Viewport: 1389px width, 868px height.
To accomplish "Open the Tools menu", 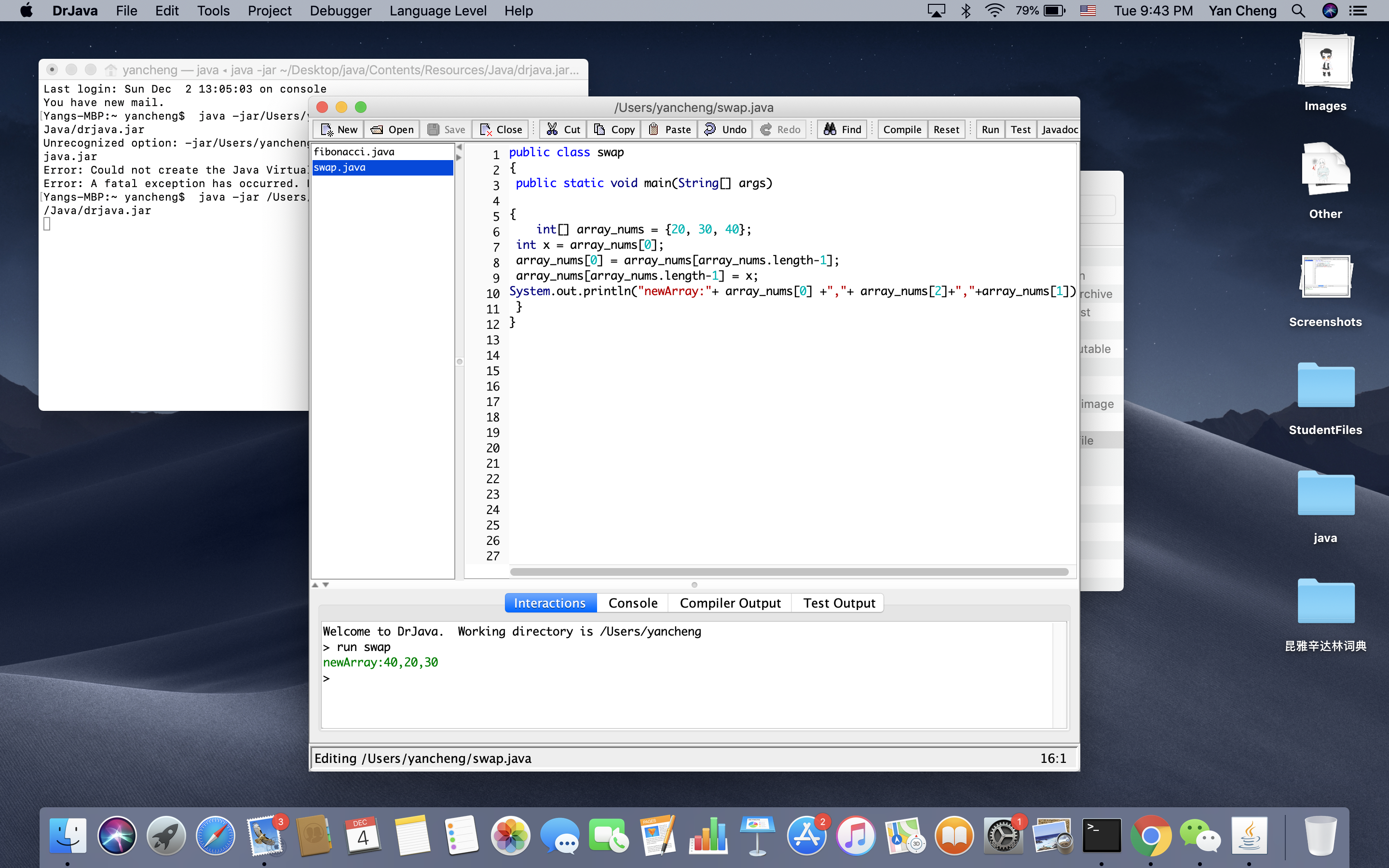I will [x=213, y=10].
